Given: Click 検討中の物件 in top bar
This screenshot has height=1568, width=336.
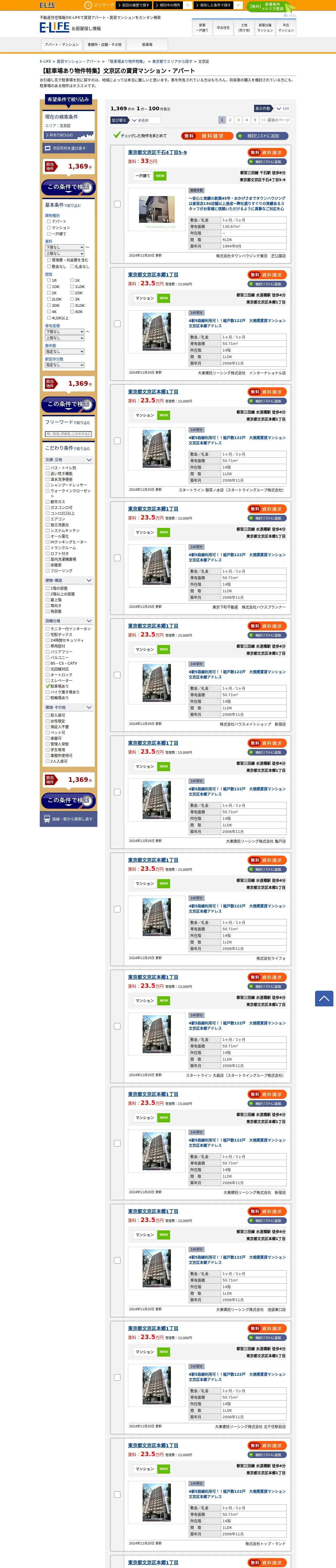Looking at the screenshot, I should pyautogui.click(x=168, y=5).
